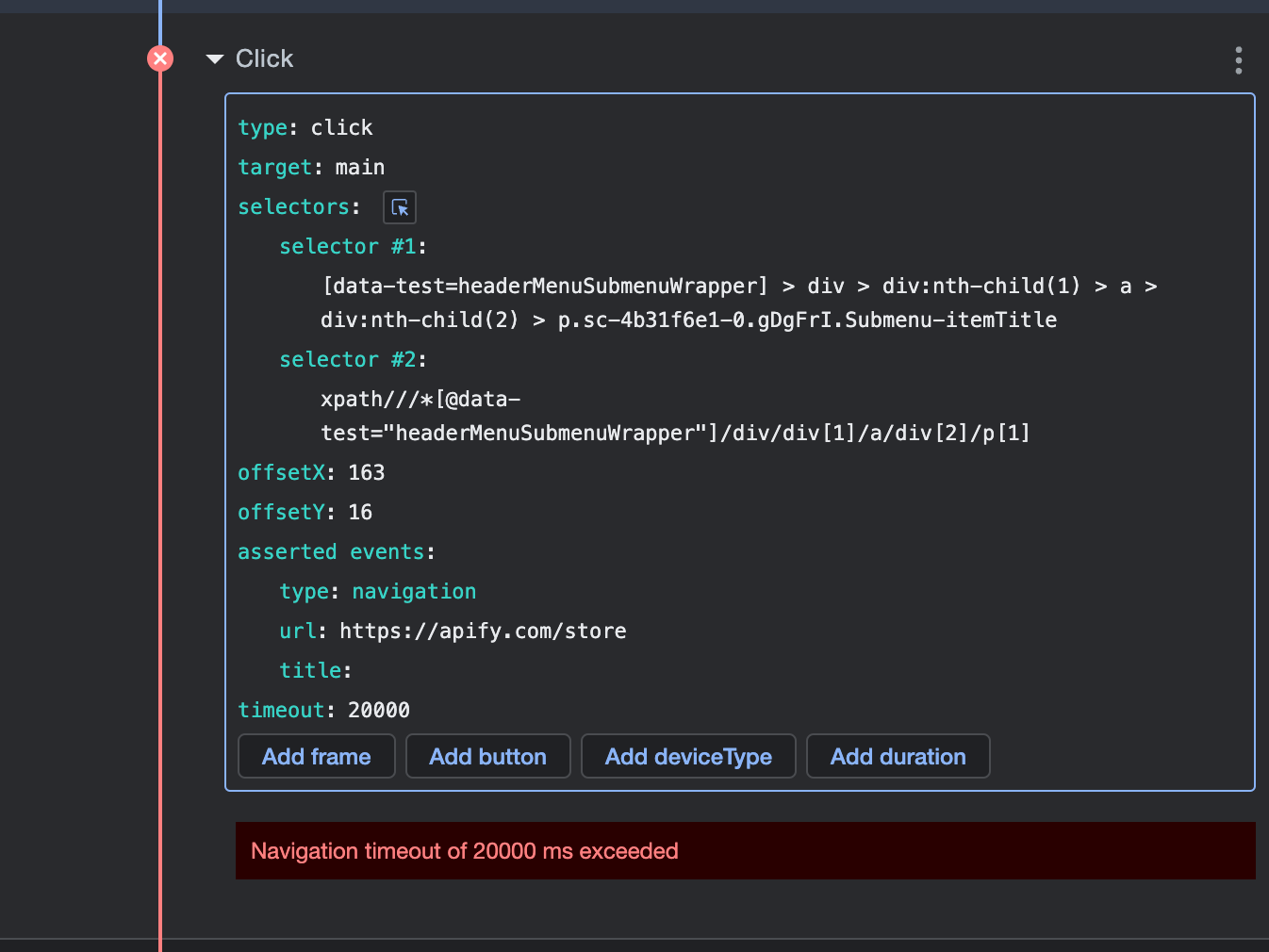Click the red failed-step error marker
Image resolution: width=1269 pixels, height=952 pixels.
pyautogui.click(x=160, y=58)
